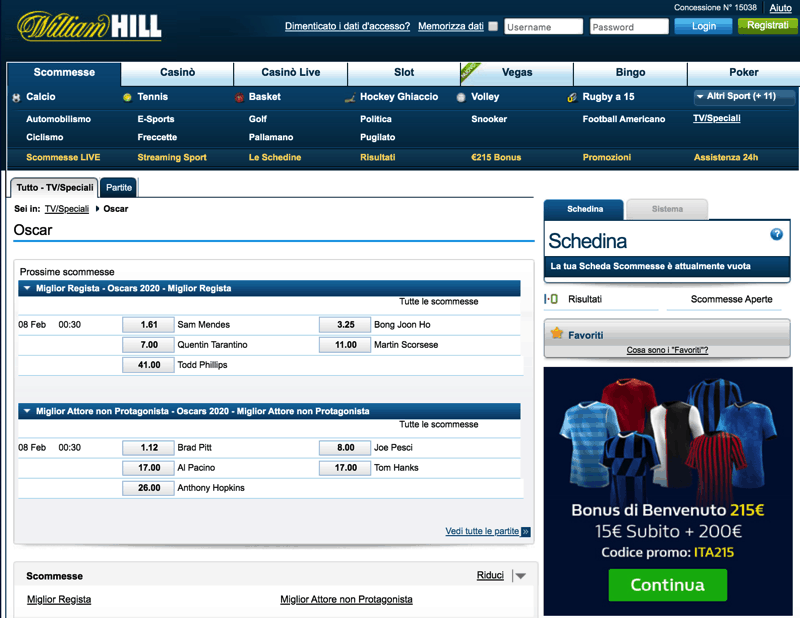Screen dimensions: 800x618
Task: Click the Basket ball icon
Action: pos(239,97)
